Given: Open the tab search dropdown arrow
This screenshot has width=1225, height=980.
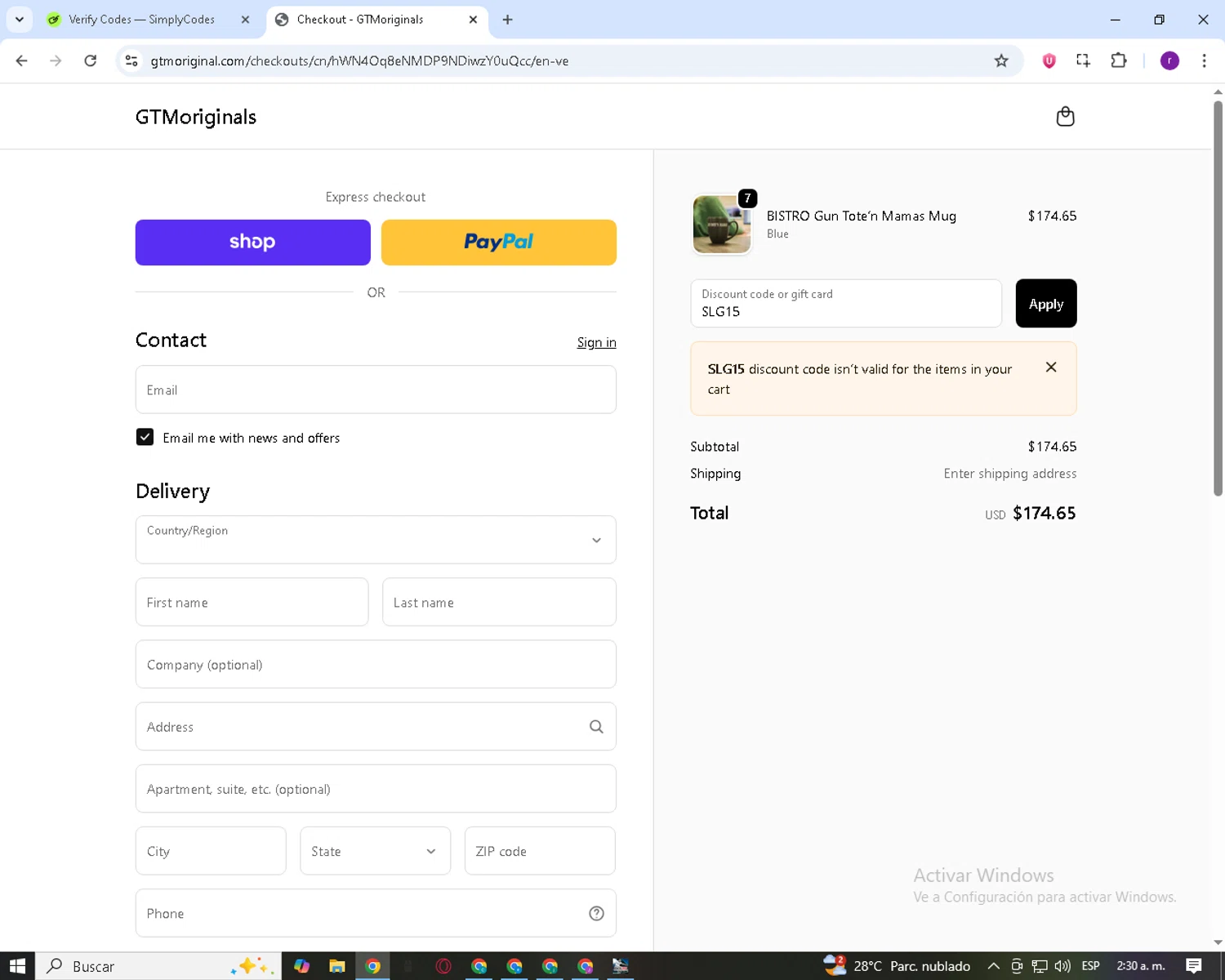Looking at the screenshot, I should click(20, 20).
